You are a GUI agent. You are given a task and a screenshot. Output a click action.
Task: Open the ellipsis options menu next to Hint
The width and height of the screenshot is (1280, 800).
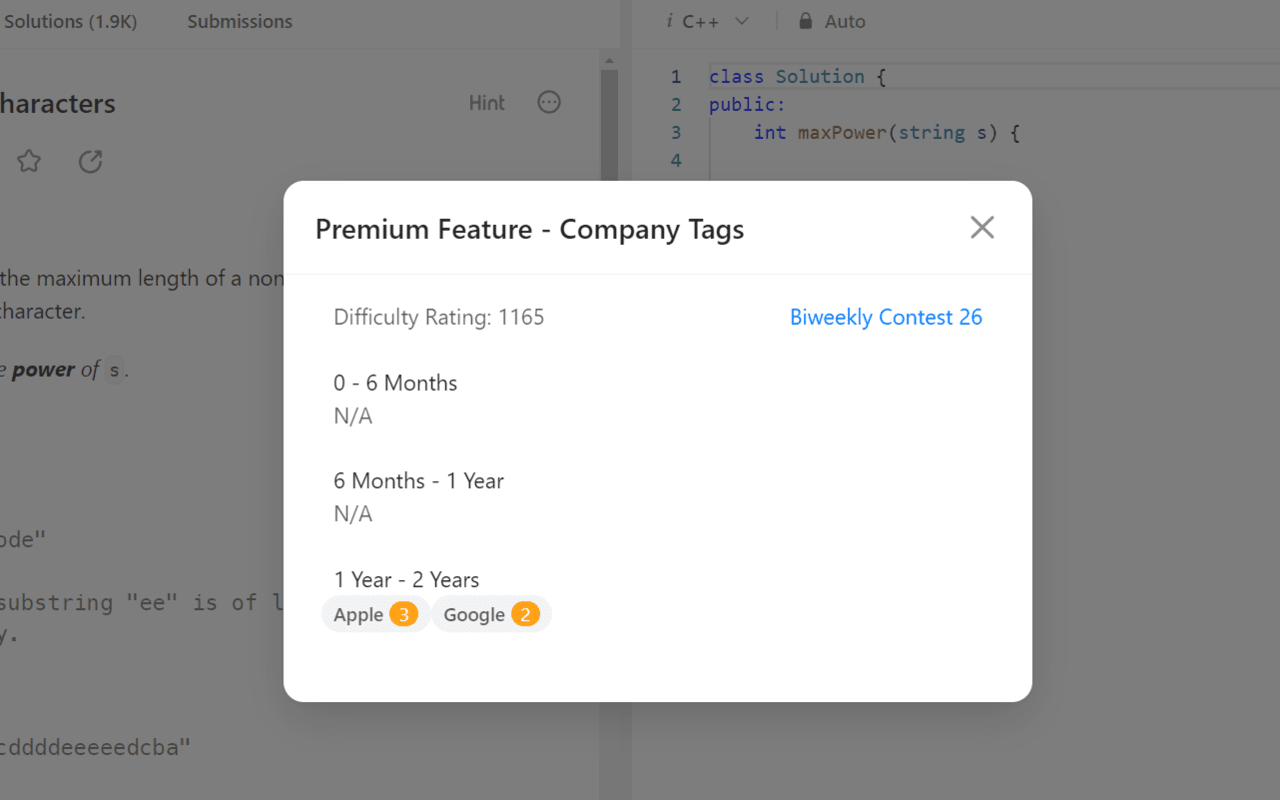coord(548,102)
